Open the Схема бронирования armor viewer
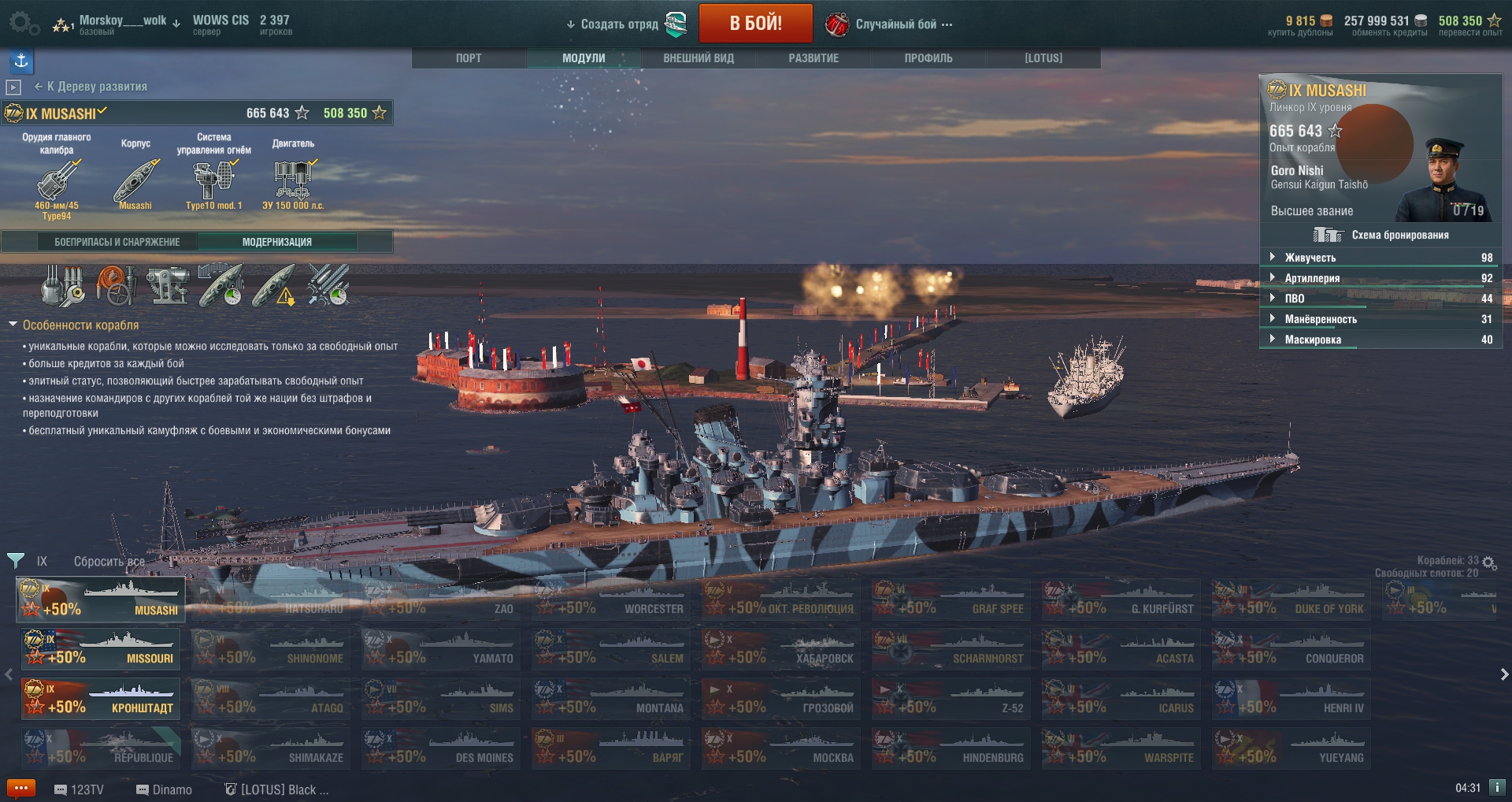The width and height of the screenshot is (1512, 802). pos(1382,235)
